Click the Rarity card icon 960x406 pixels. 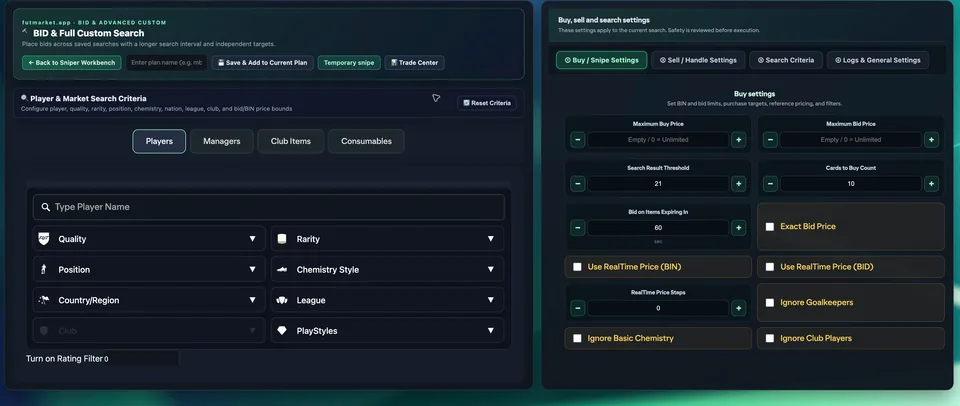282,239
